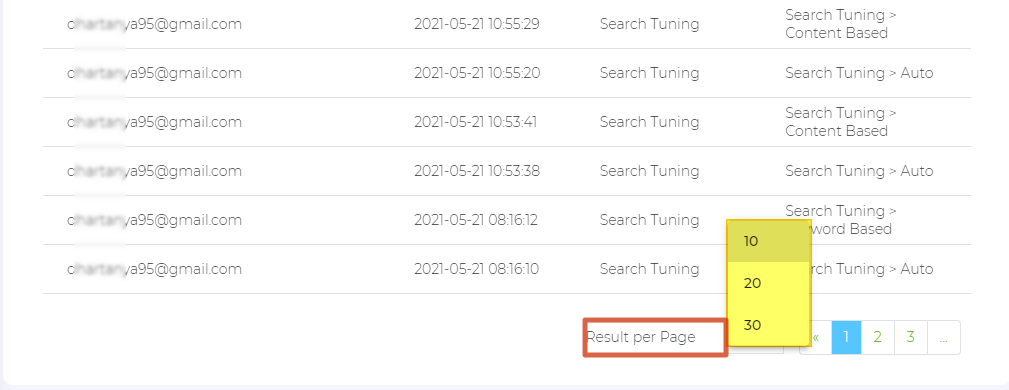Select the 2021-05-21 10:55:29 timestamp cell
Viewport: 1009px width, 390px height.
point(477,24)
